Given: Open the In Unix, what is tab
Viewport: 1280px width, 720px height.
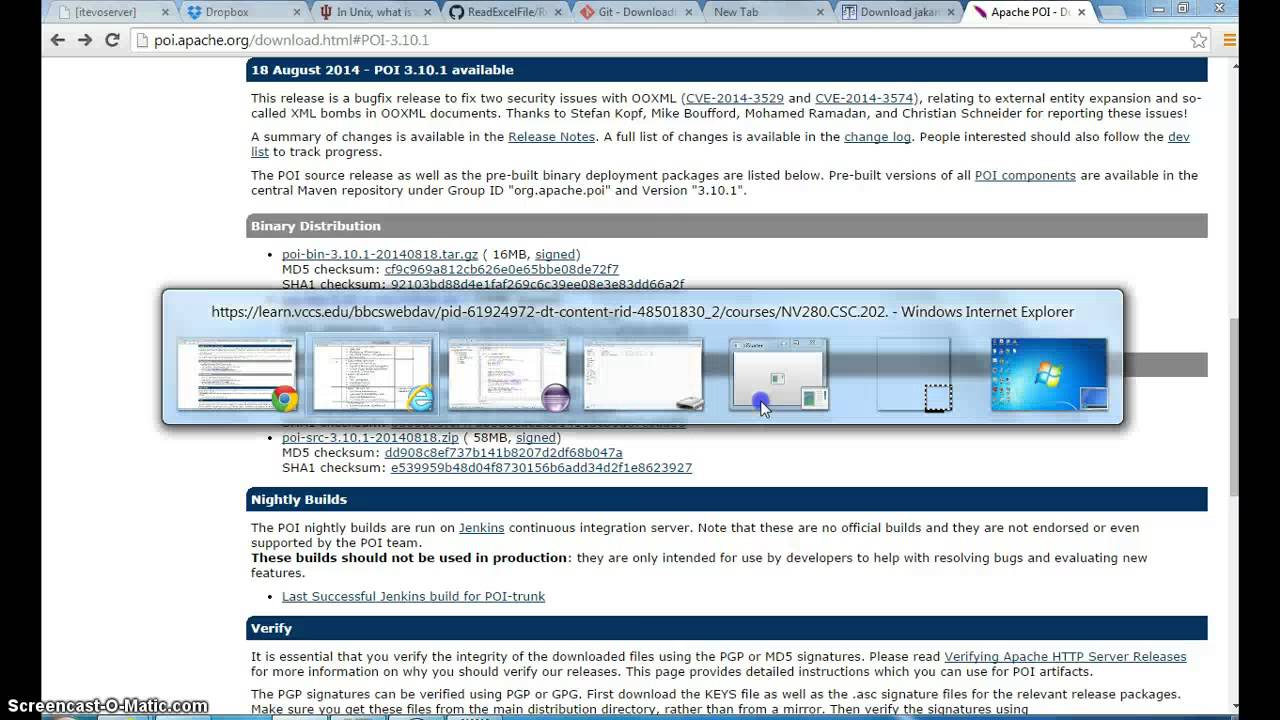Looking at the screenshot, I should 375,12.
